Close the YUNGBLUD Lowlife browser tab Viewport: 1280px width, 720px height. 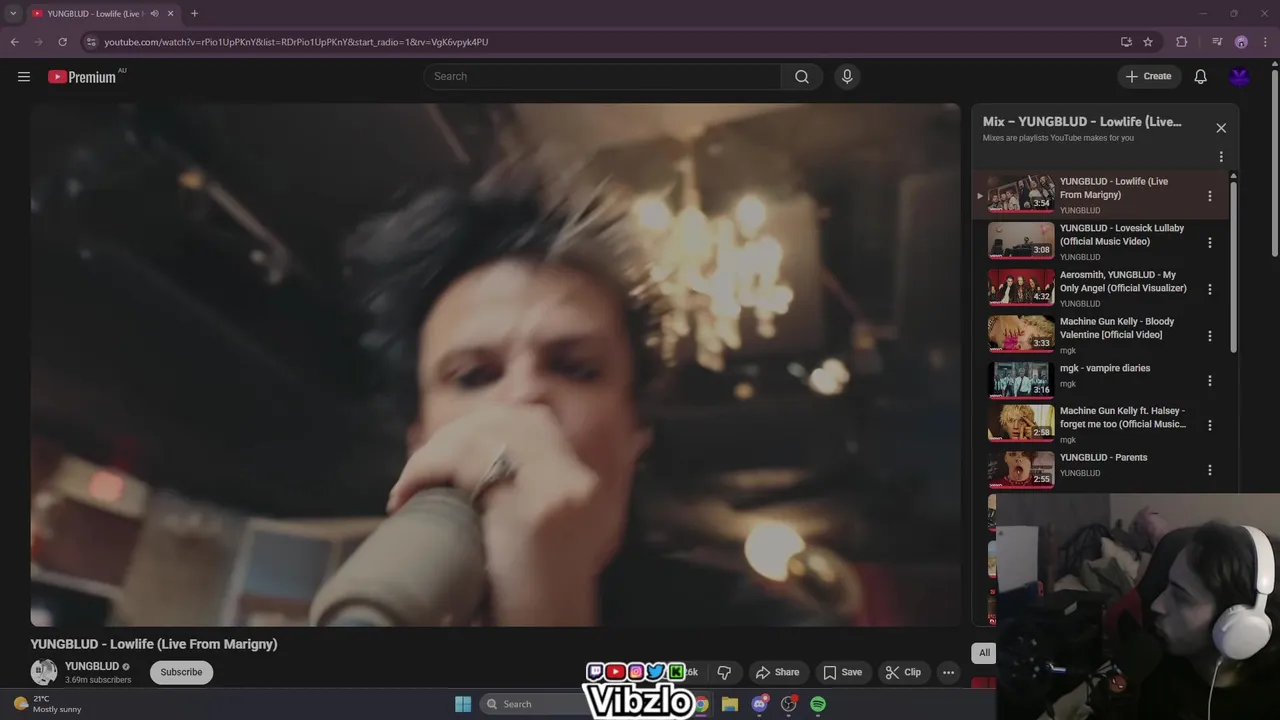tap(171, 13)
